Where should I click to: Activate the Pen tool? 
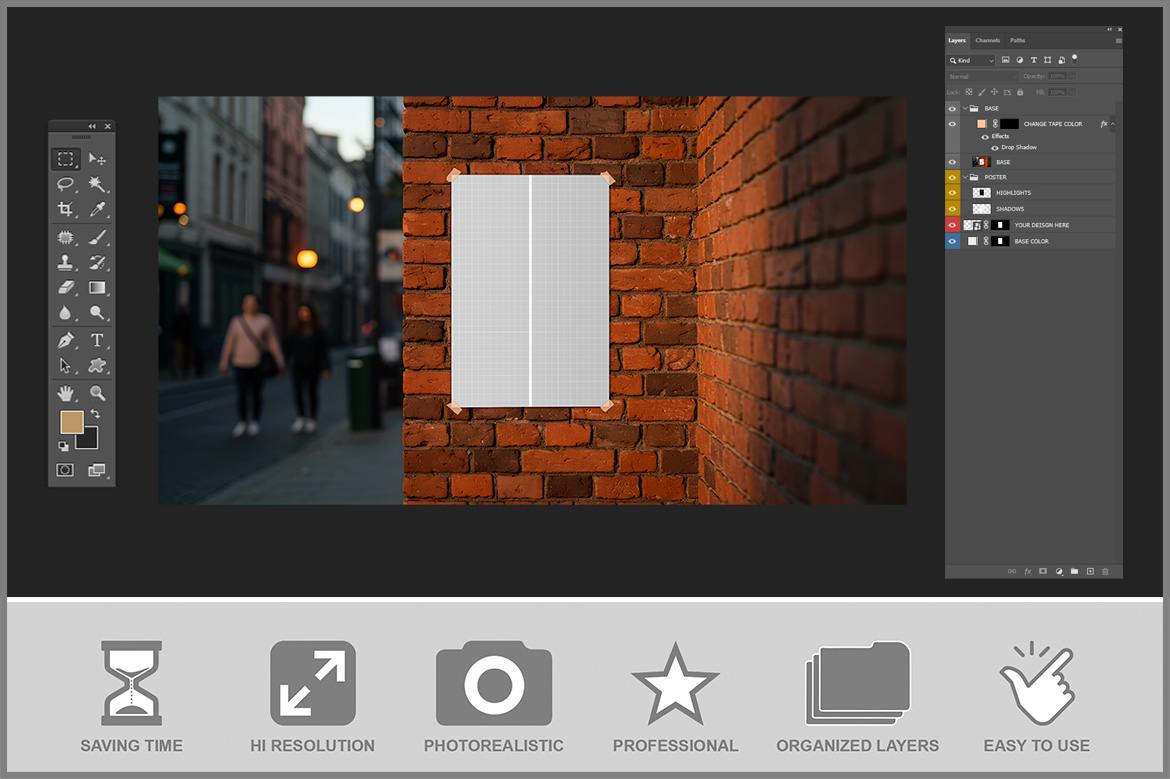(x=65, y=340)
